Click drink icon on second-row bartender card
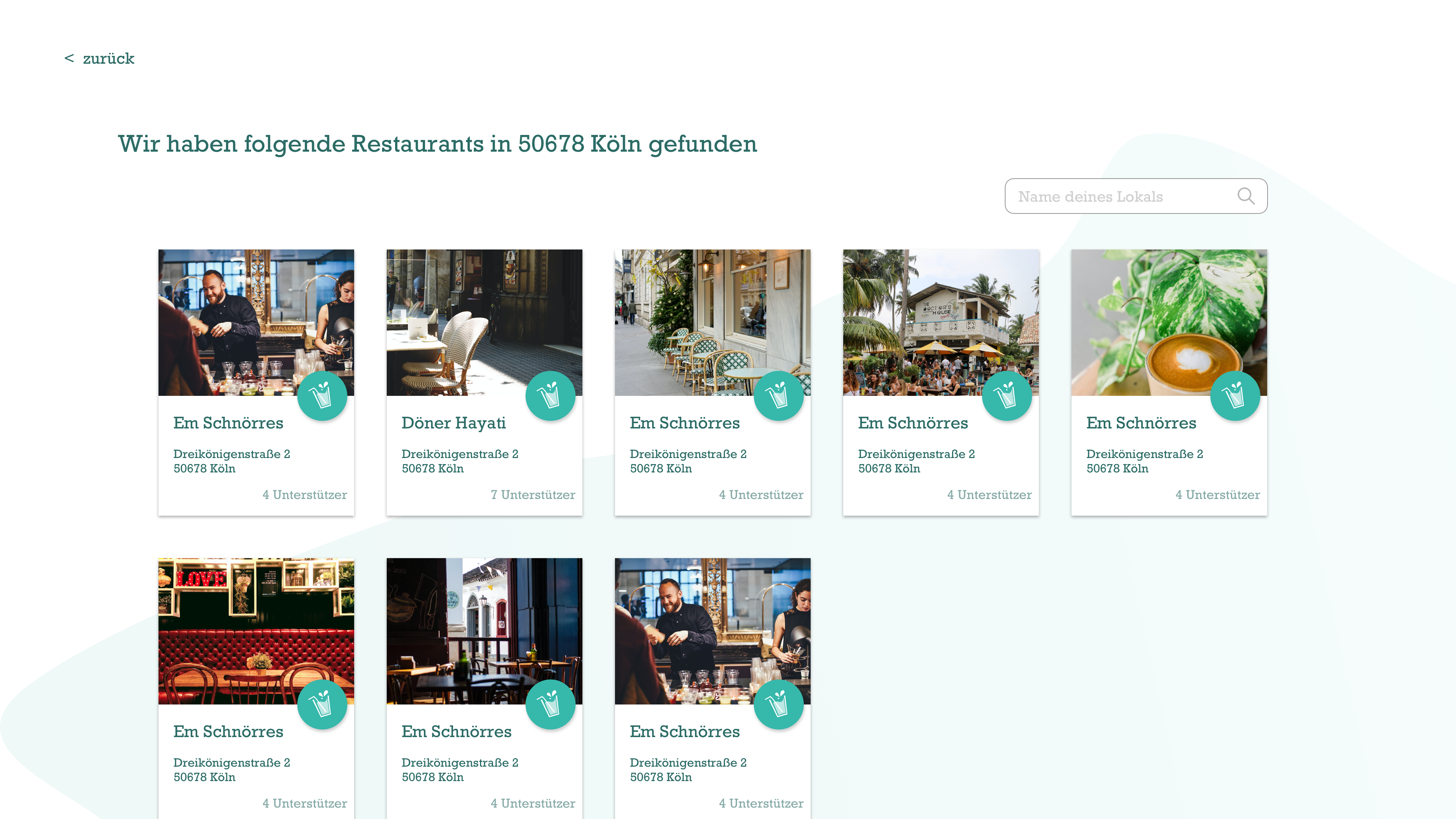 point(778,704)
